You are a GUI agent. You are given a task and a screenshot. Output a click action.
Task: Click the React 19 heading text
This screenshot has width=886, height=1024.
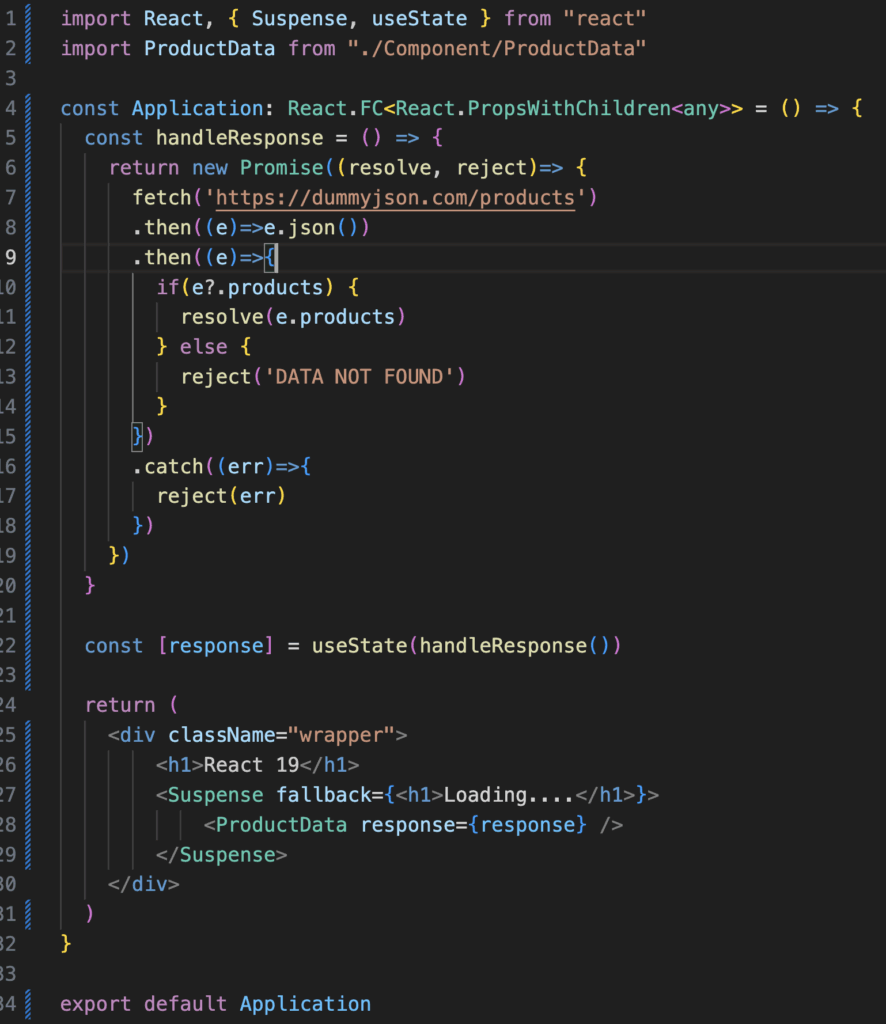251,765
